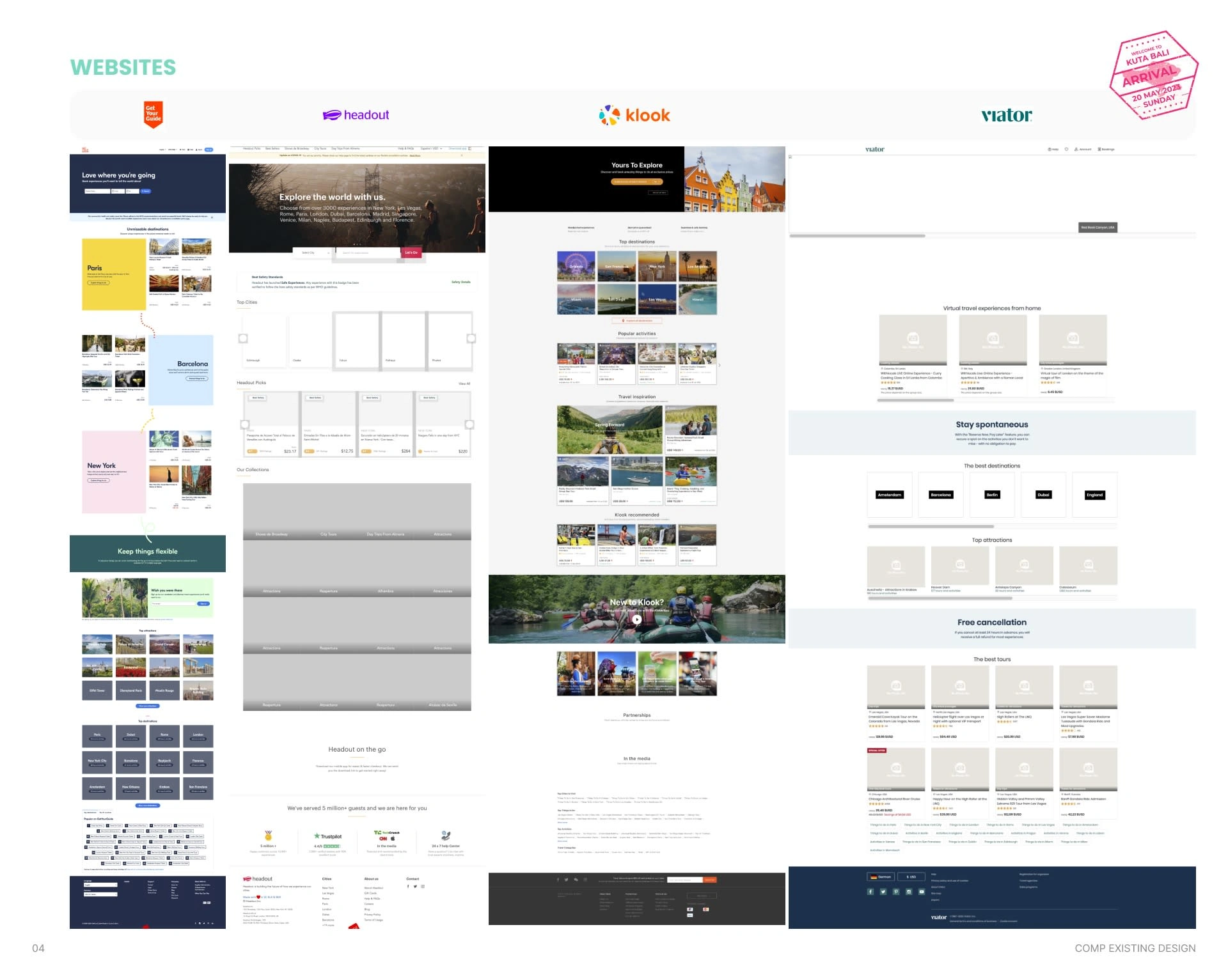Open Help & FAQs in Headout navigation
Image resolution: width=1228 pixels, height=980 pixels.
click(405, 148)
